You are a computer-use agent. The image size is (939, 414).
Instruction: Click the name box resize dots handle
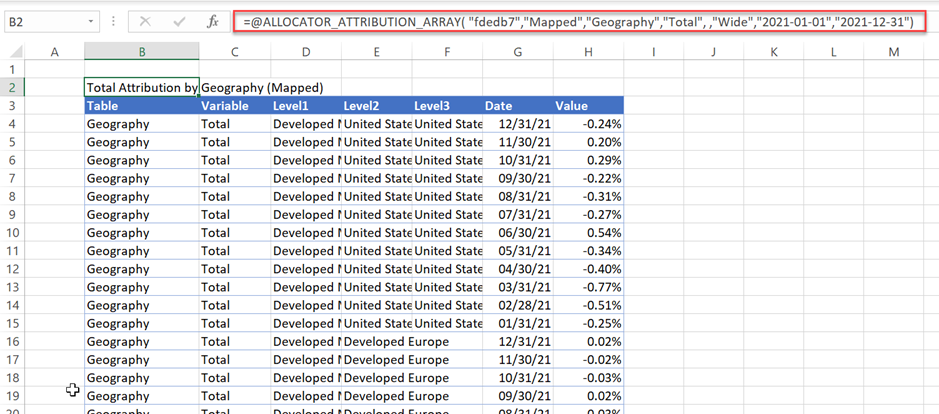[114, 21]
